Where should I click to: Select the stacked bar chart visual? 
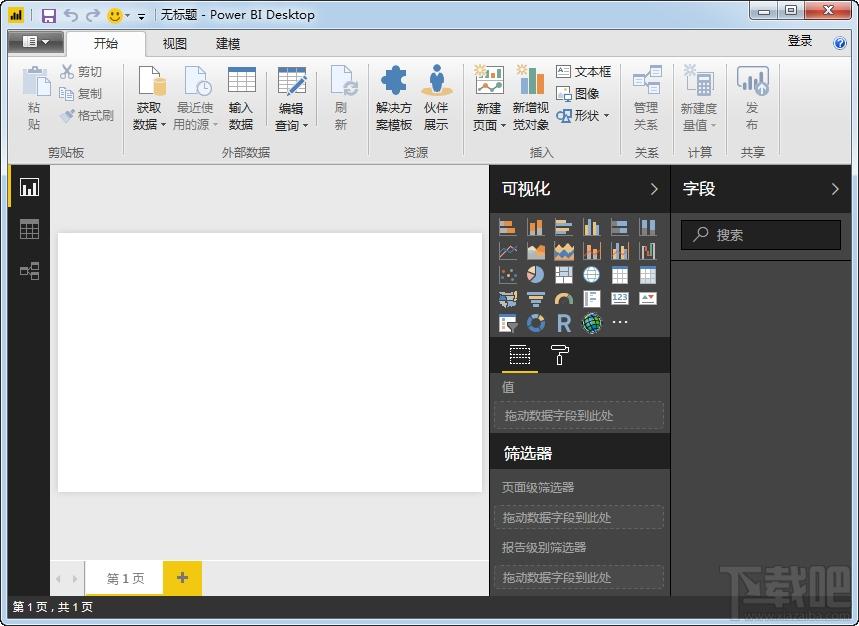[508, 227]
